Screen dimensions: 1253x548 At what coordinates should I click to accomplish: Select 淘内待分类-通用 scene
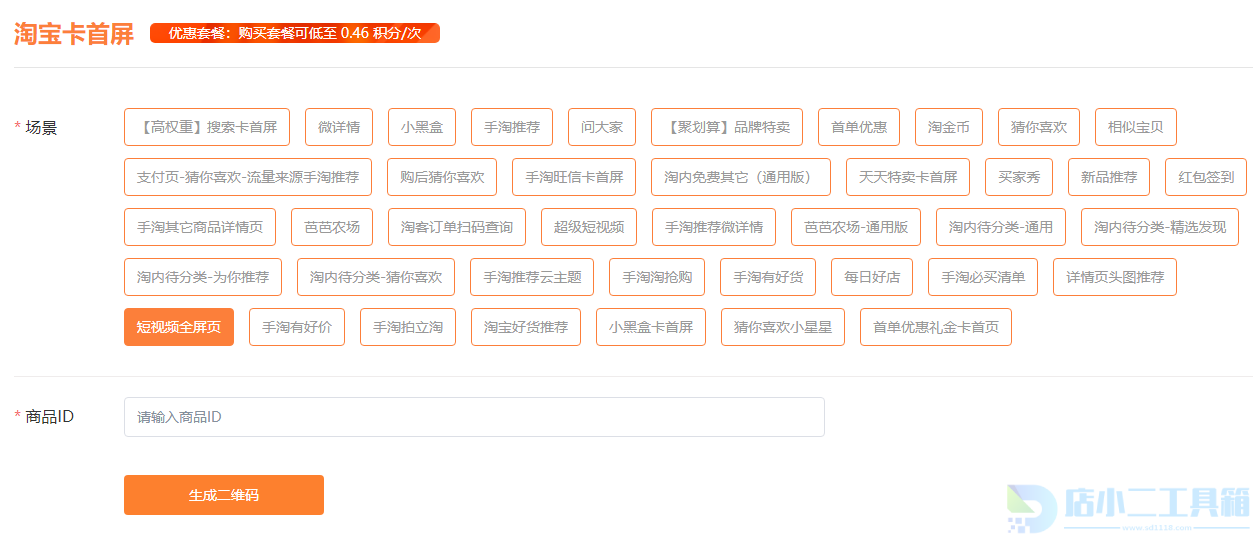[x=1001, y=227]
